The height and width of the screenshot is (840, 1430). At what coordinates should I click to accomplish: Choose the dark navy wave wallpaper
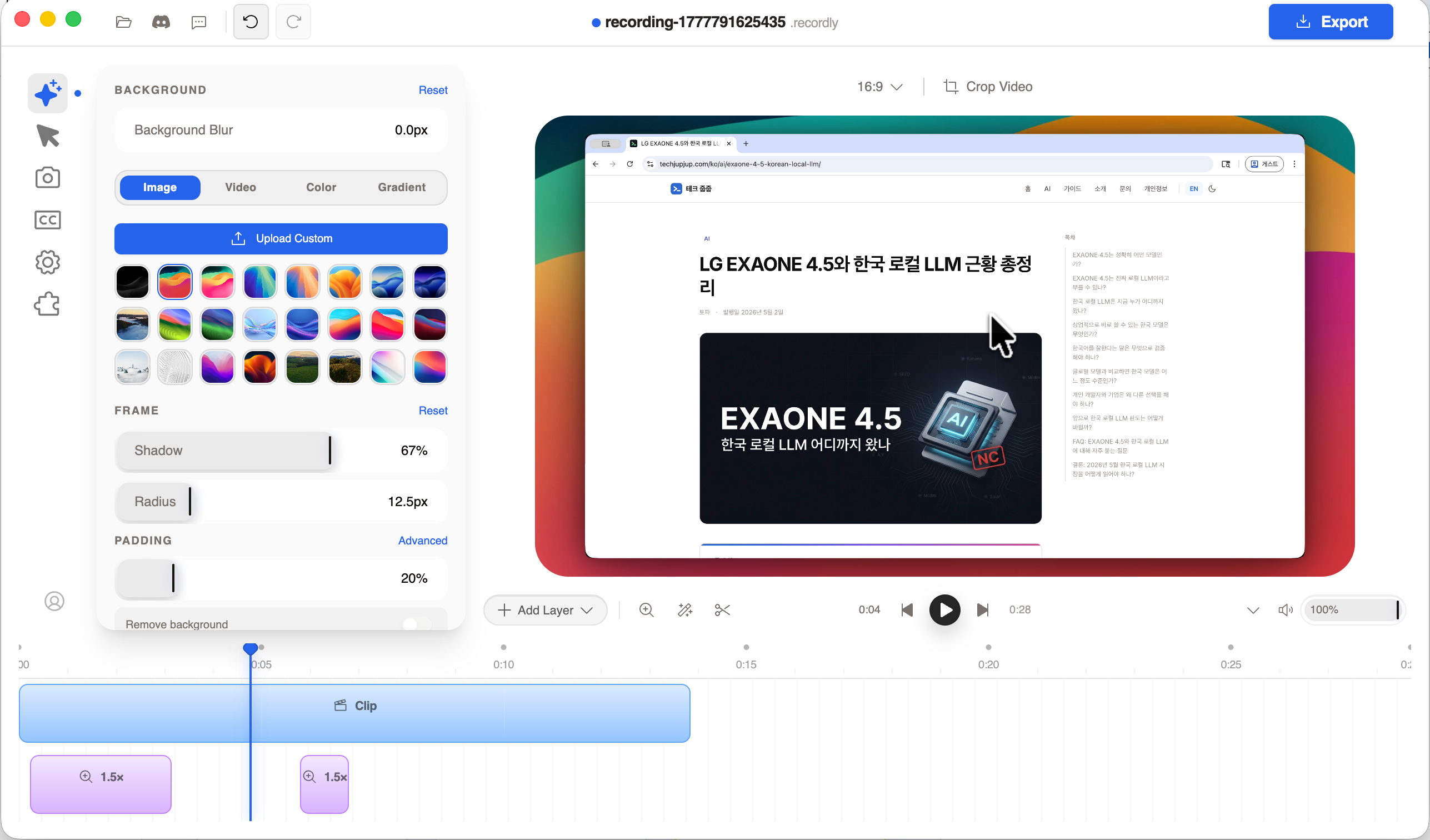[x=429, y=282]
